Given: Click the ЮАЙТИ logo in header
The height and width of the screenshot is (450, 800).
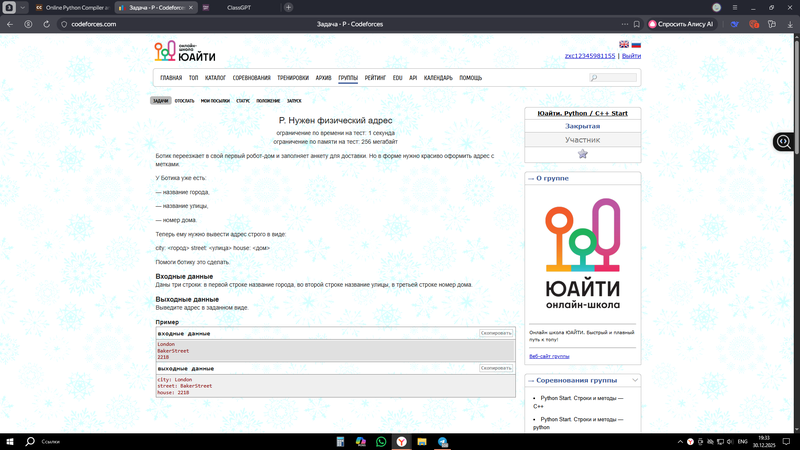Looking at the screenshot, I should pos(184,53).
